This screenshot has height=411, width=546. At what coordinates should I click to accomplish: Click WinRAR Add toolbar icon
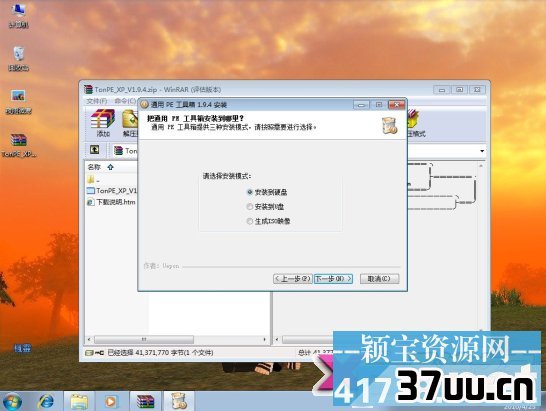103,123
